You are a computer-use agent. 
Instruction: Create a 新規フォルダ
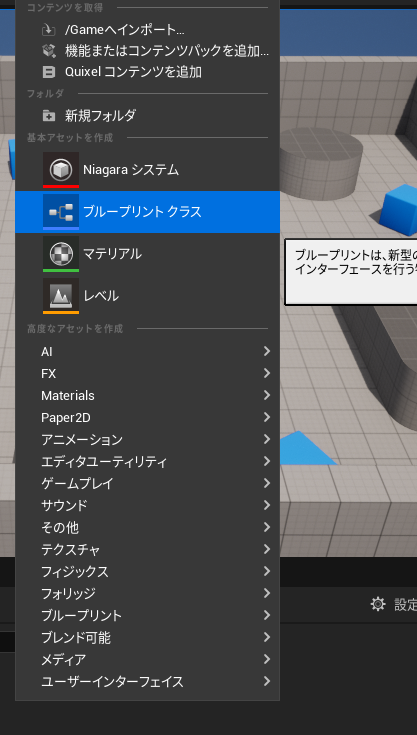coord(147,115)
